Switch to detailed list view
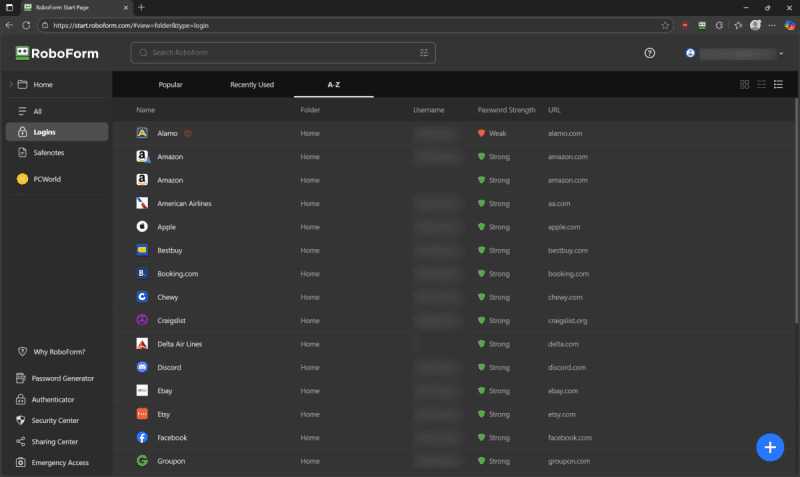 778,85
